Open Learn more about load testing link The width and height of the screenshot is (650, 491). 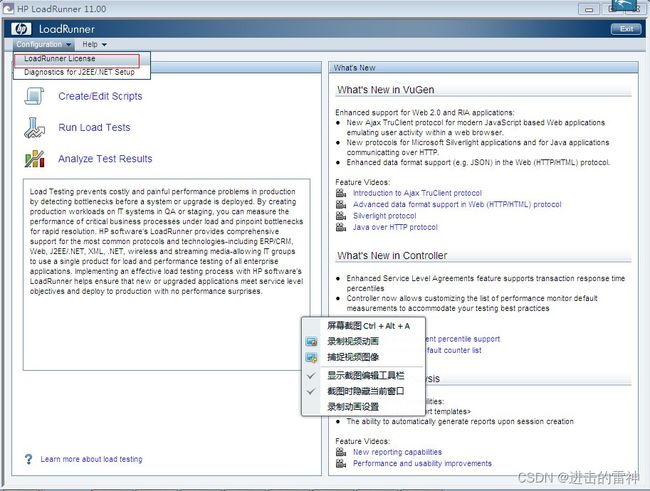click(x=91, y=459)
